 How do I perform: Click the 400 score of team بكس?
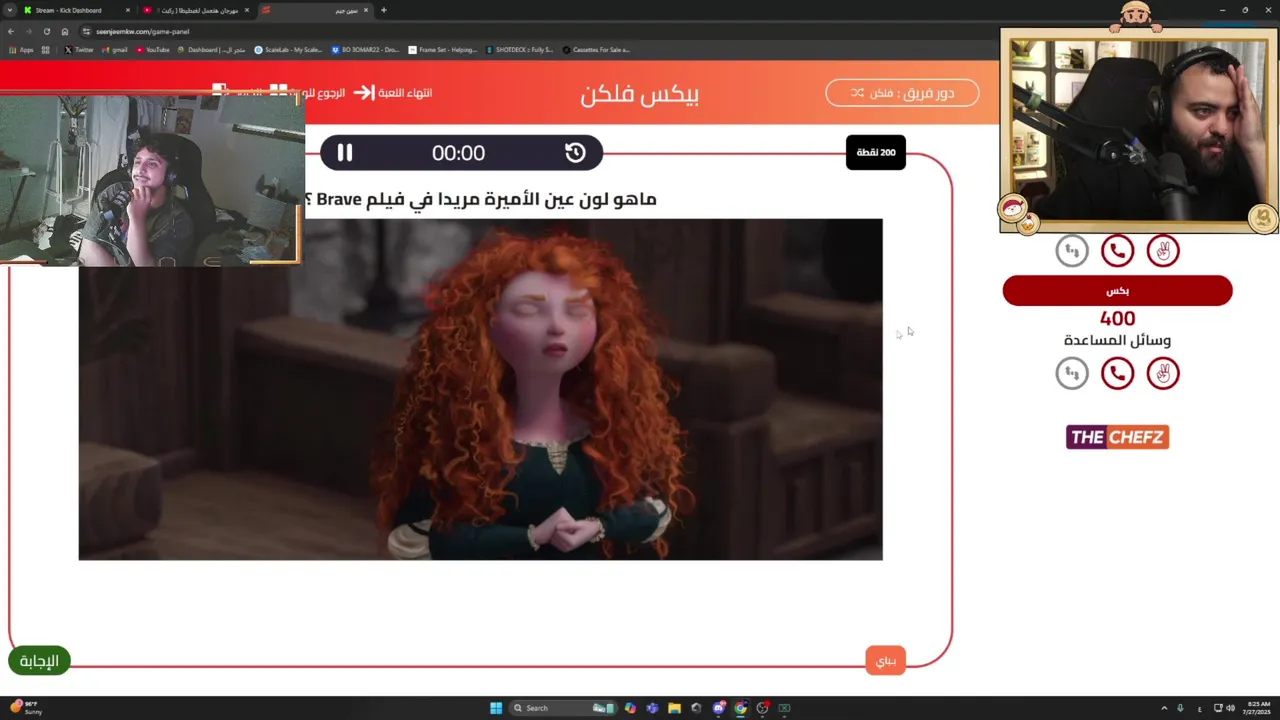pyautogui.click(x=1117, y=318)
